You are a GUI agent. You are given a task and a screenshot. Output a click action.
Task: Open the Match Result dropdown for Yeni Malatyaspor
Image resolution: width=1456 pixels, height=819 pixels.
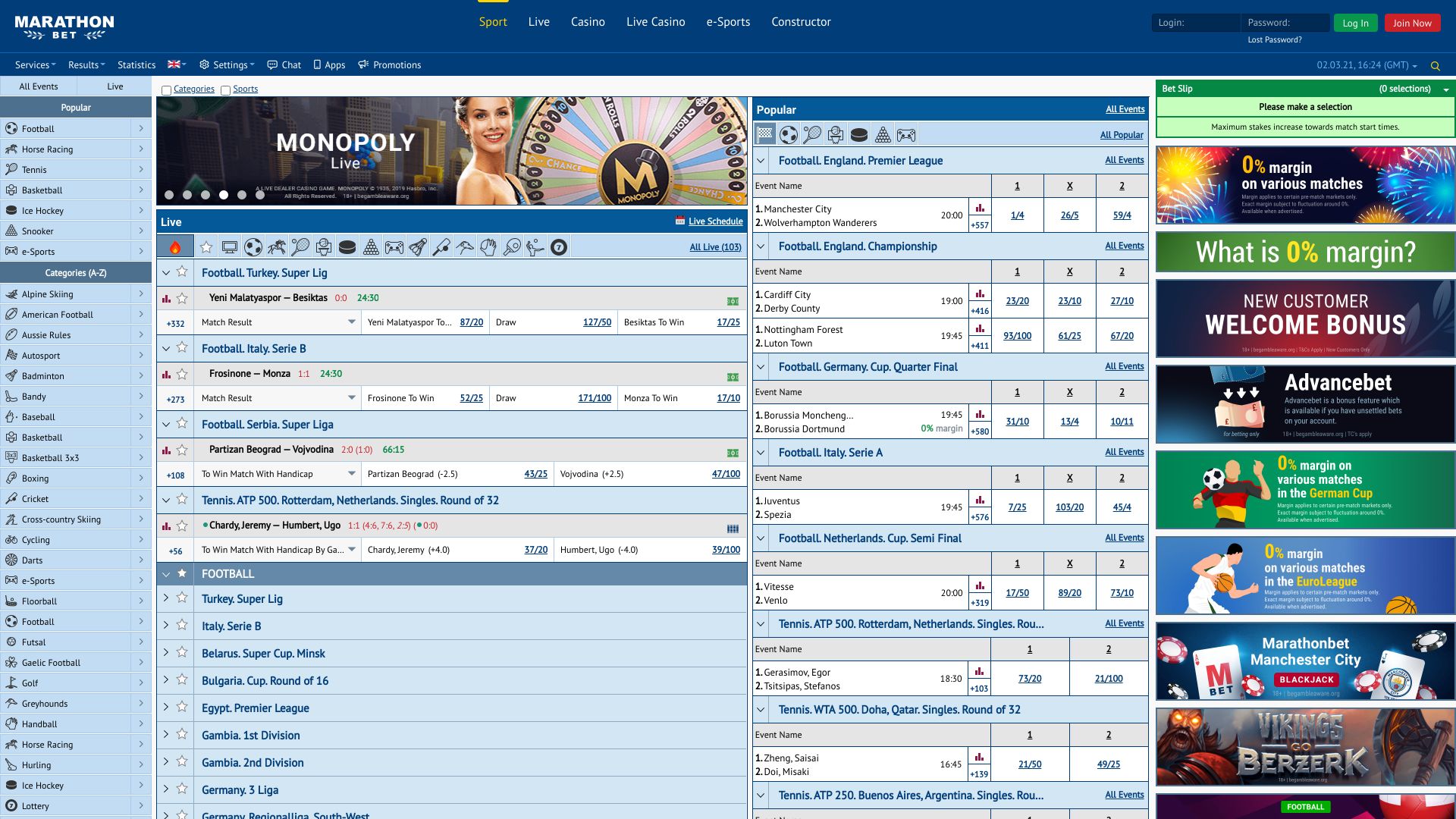pos(277,322)
